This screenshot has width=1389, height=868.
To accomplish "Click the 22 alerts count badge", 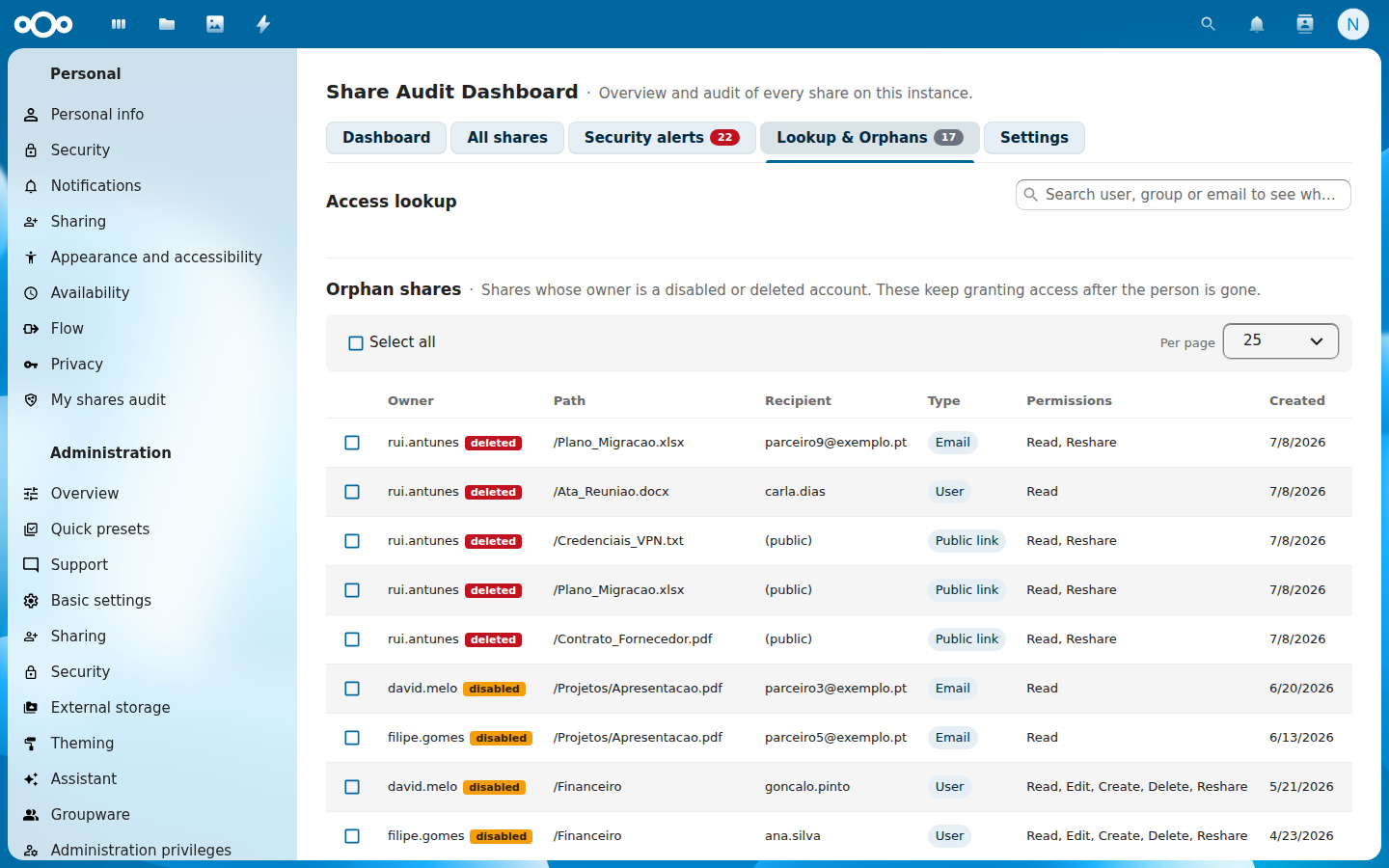I will coord(725,138).
